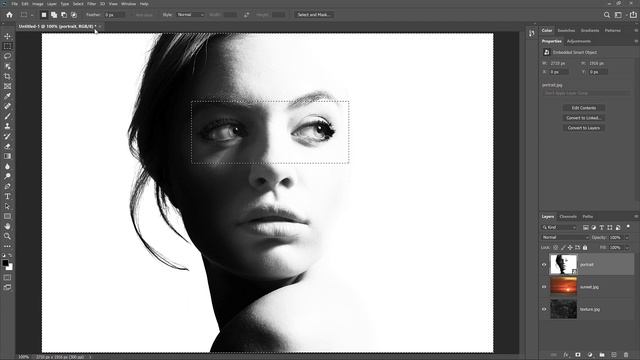Open the Style dropdown set to Normal
This screenshot has width=640, height=360.
point(190,15)
